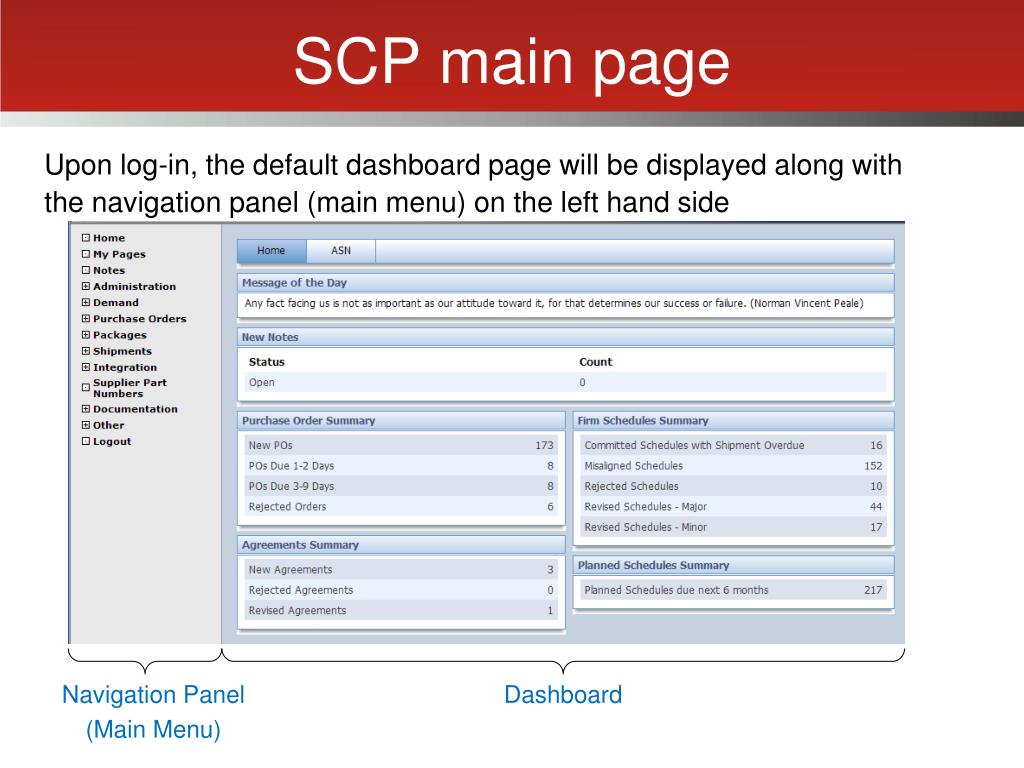Click the box icon beside Home
This screenshot has height=768, width=1024.
[86, 238]
